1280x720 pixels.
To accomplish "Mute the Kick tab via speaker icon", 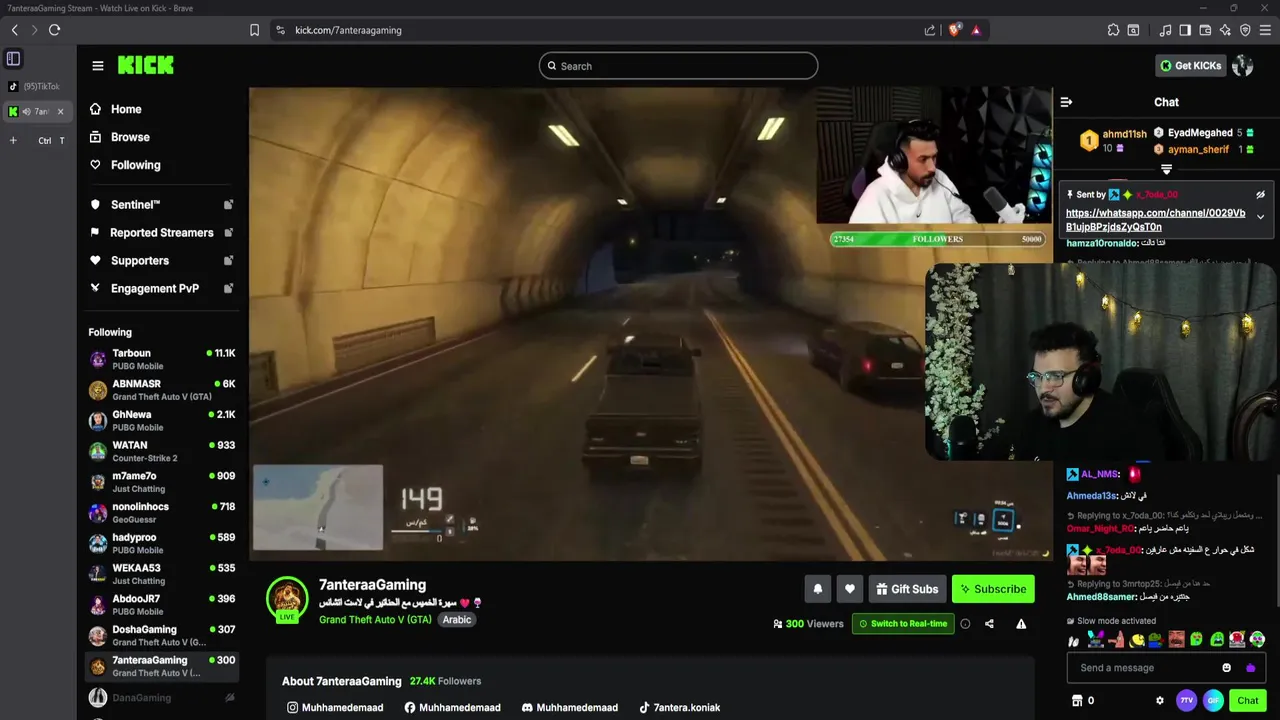I will click(x=27, y=111).
